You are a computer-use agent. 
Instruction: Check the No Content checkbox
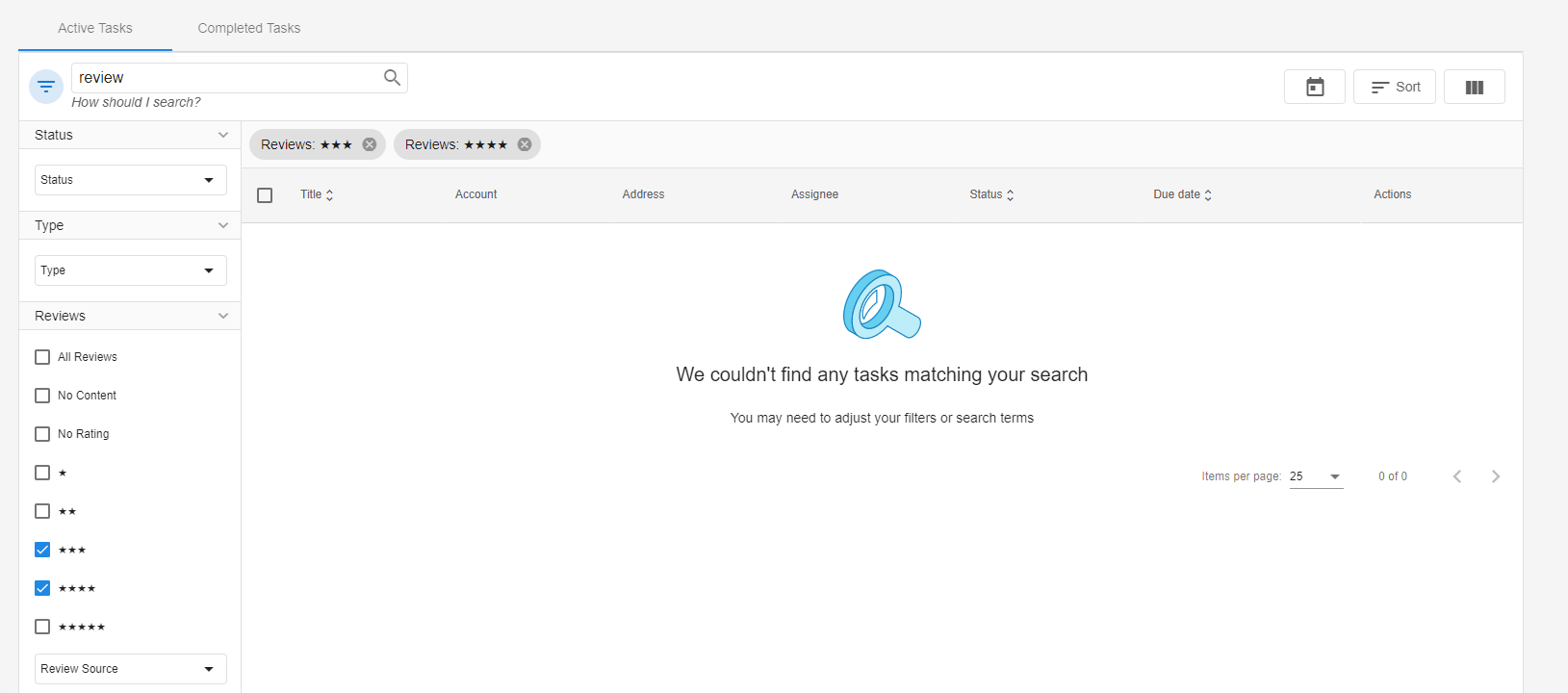coord(42,396)
